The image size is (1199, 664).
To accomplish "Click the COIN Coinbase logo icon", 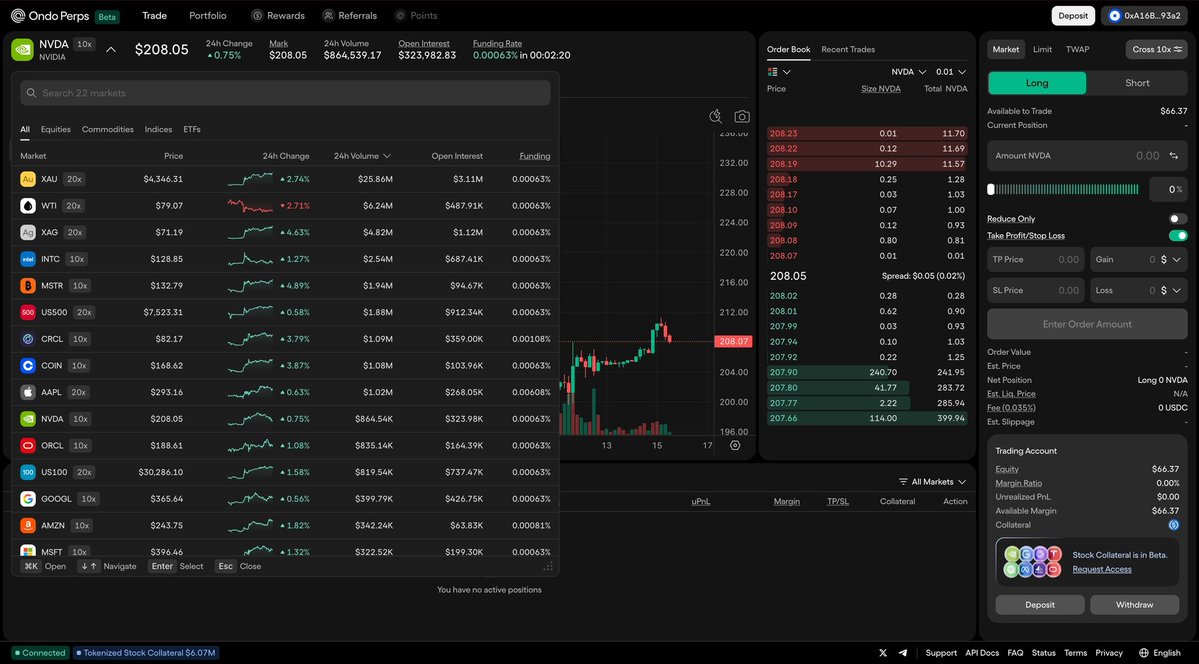I will click(28, 366).
